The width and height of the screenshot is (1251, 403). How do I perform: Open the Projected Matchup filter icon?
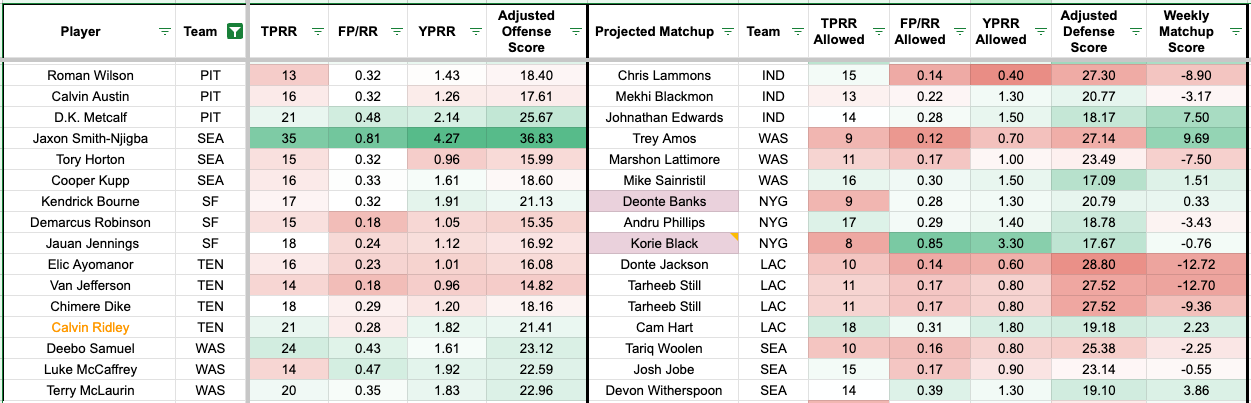728,32
